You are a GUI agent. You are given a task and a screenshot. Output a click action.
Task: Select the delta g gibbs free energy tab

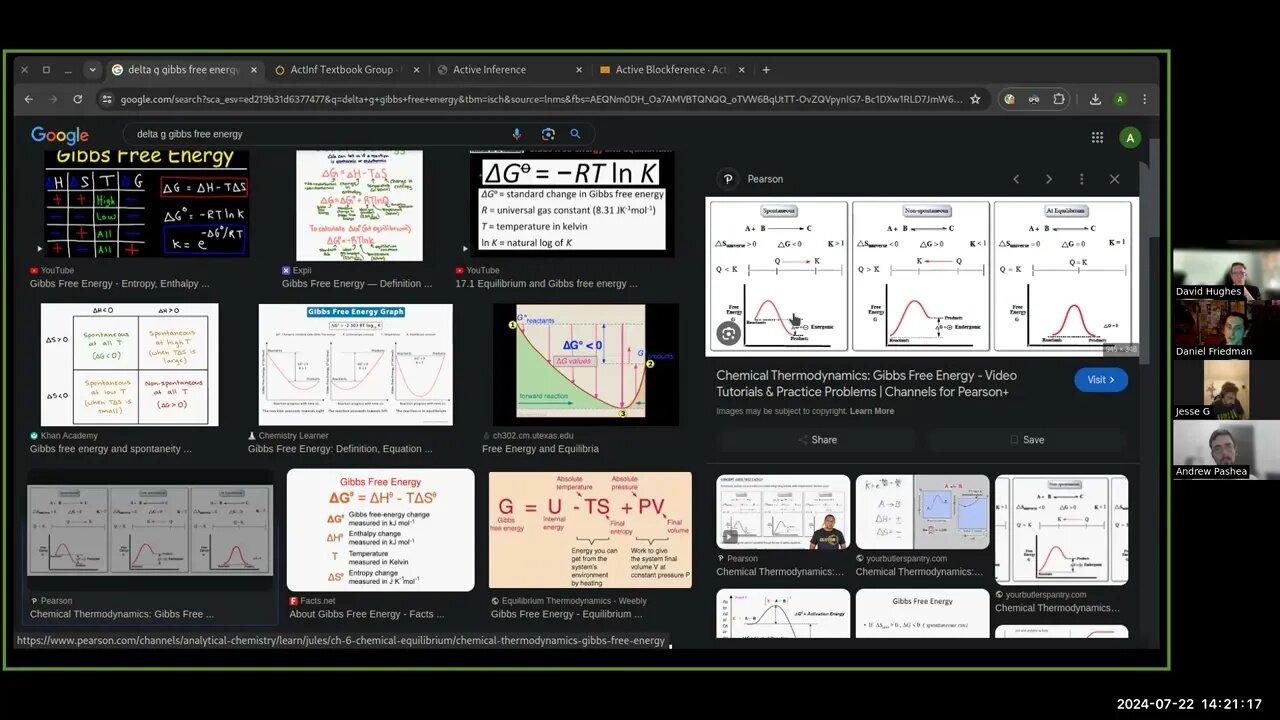pyautogui.click(x=183, y=70)
